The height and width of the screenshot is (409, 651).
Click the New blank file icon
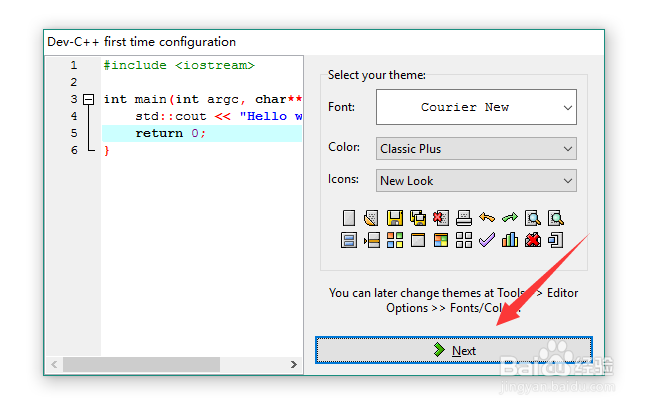coord(349,218)
